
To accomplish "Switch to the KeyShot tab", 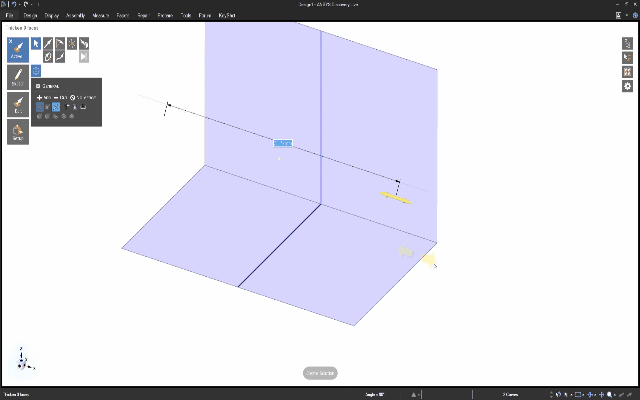I will click(227, 16).
